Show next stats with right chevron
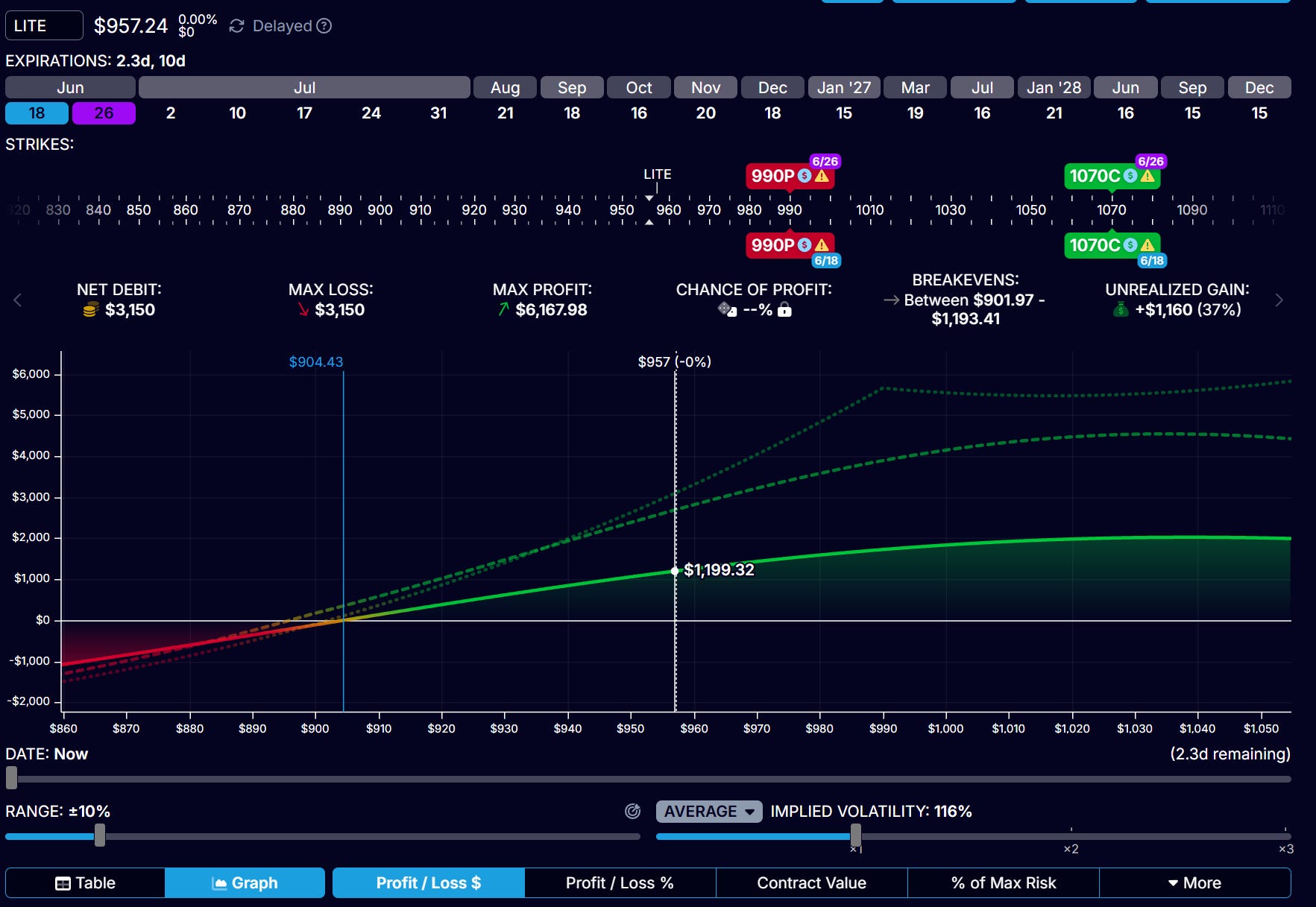This screenshot has width=1316, height=907. pyautogui.click(x=1279, y=300)
